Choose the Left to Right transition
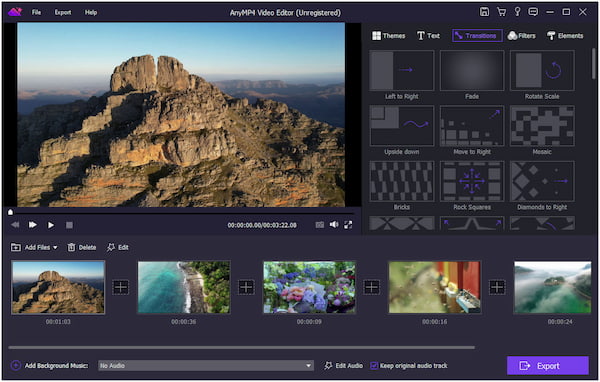Viewport: 600px width, 382px height. point(401,70)
